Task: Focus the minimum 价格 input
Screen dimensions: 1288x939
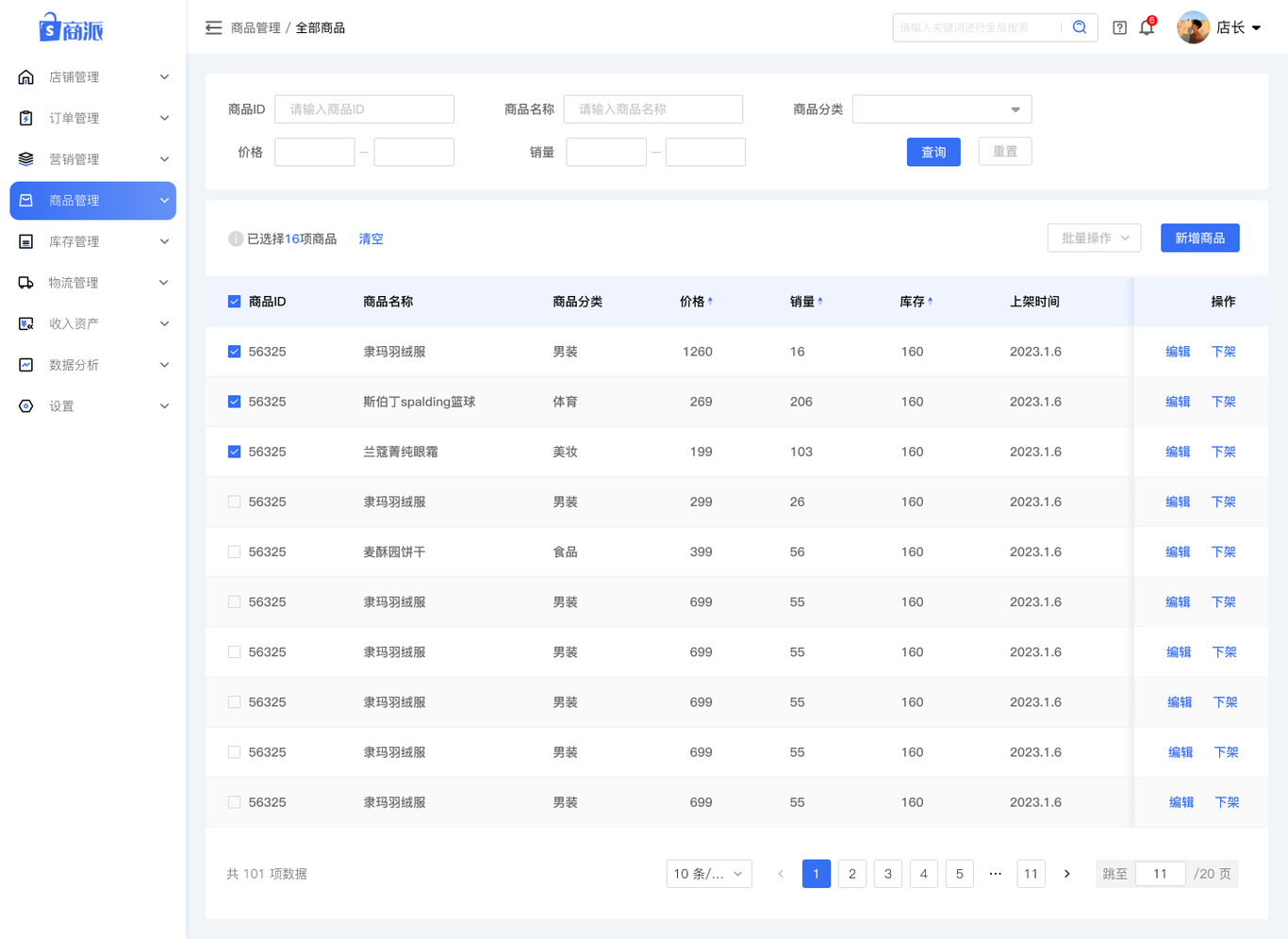Action: click(x=315, y=152)
